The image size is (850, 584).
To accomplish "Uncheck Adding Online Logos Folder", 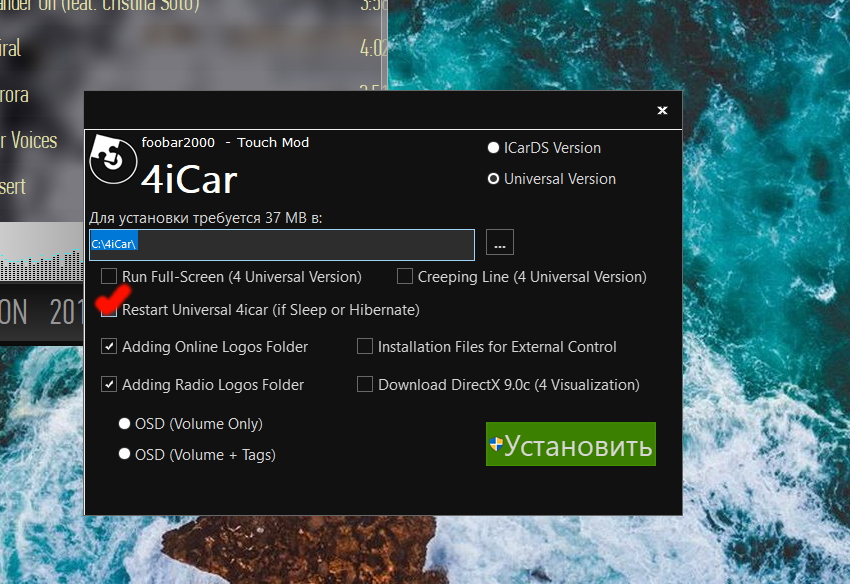I will (109, 347).
